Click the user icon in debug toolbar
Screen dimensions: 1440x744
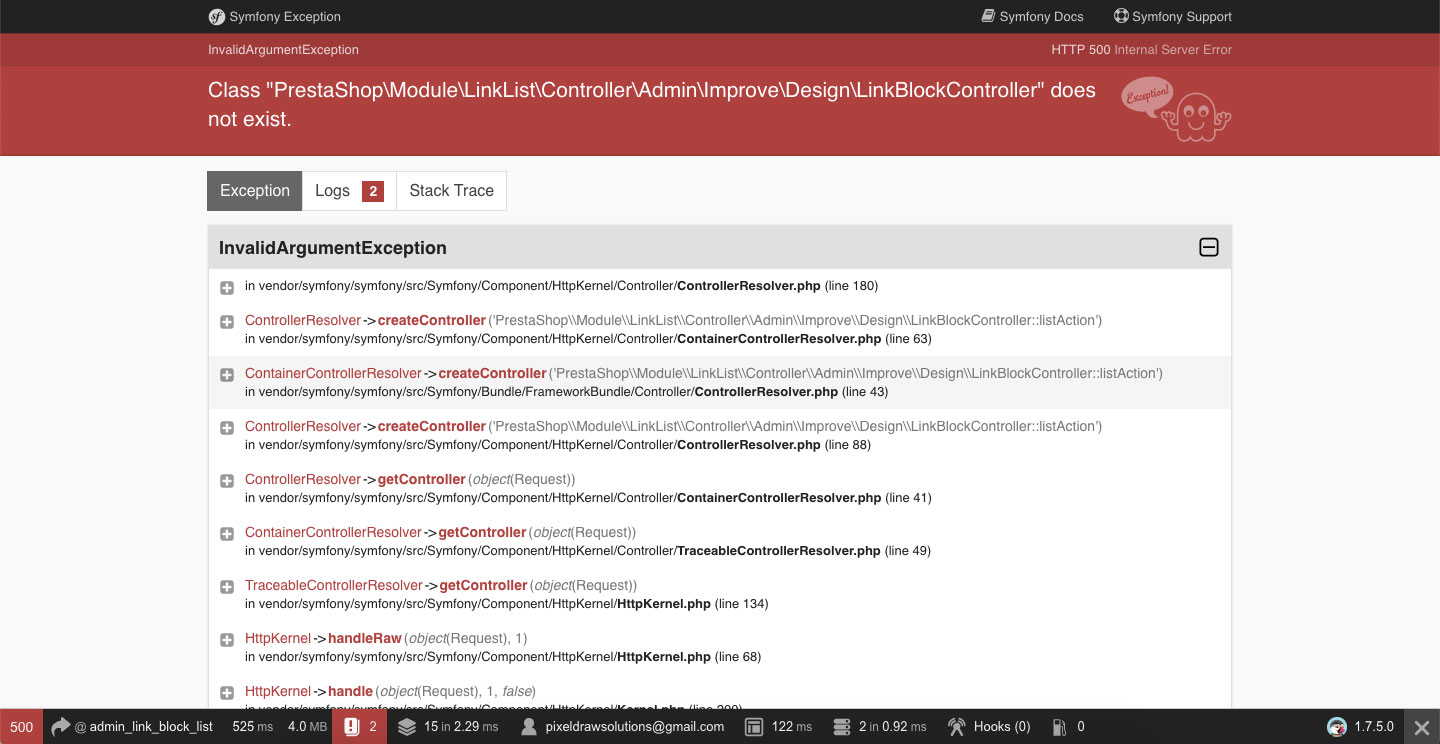click(x=529, y=727)
